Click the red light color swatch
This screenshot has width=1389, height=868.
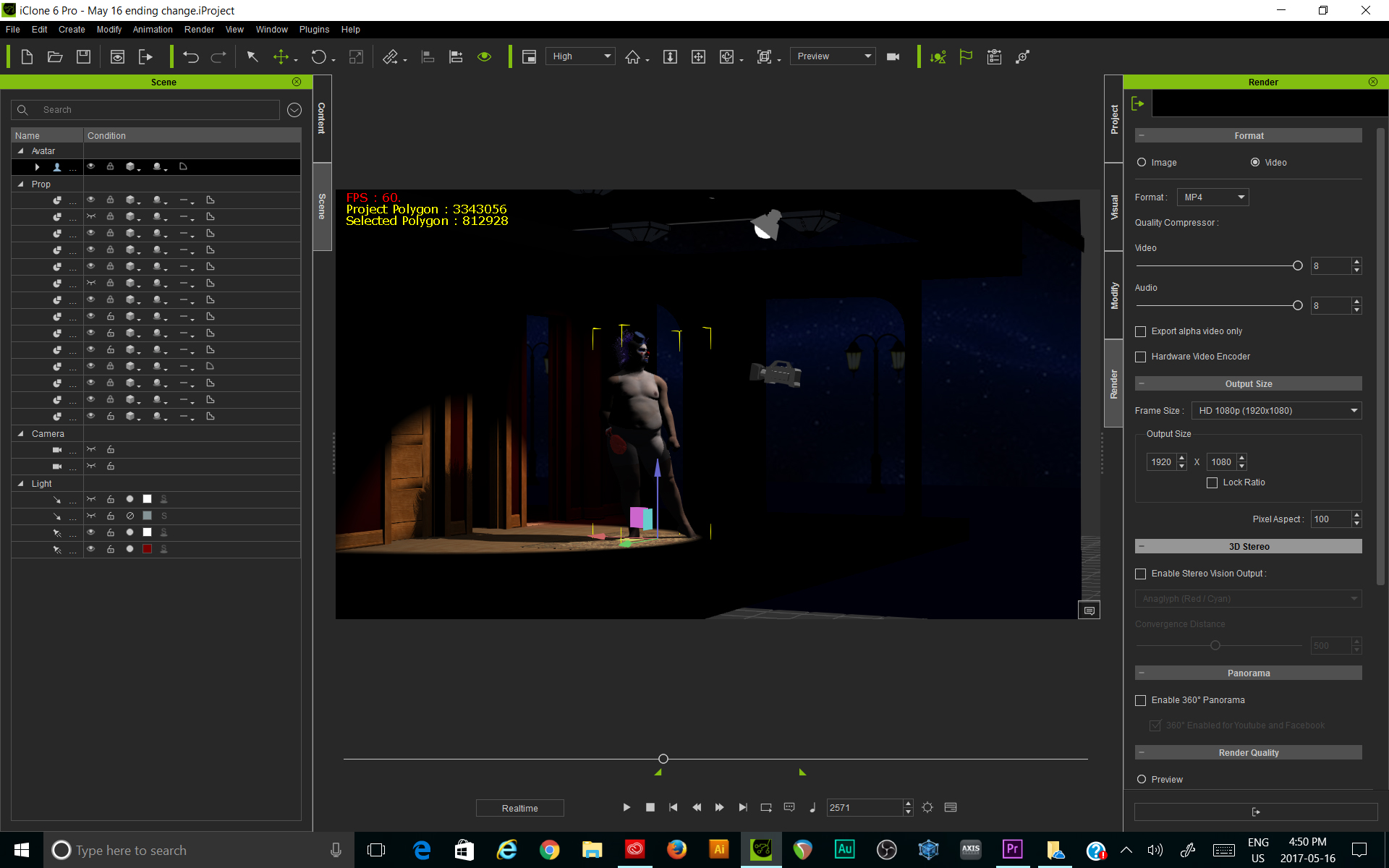[147, 549]
